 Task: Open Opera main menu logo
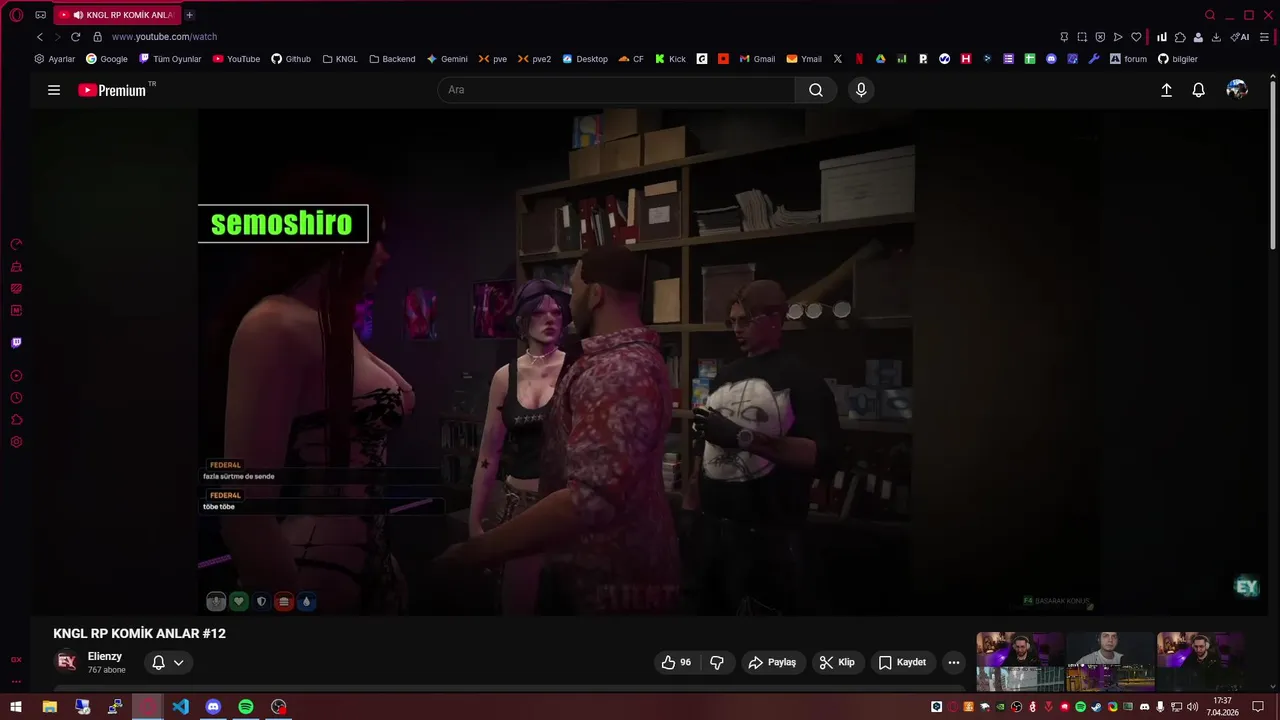16,15
